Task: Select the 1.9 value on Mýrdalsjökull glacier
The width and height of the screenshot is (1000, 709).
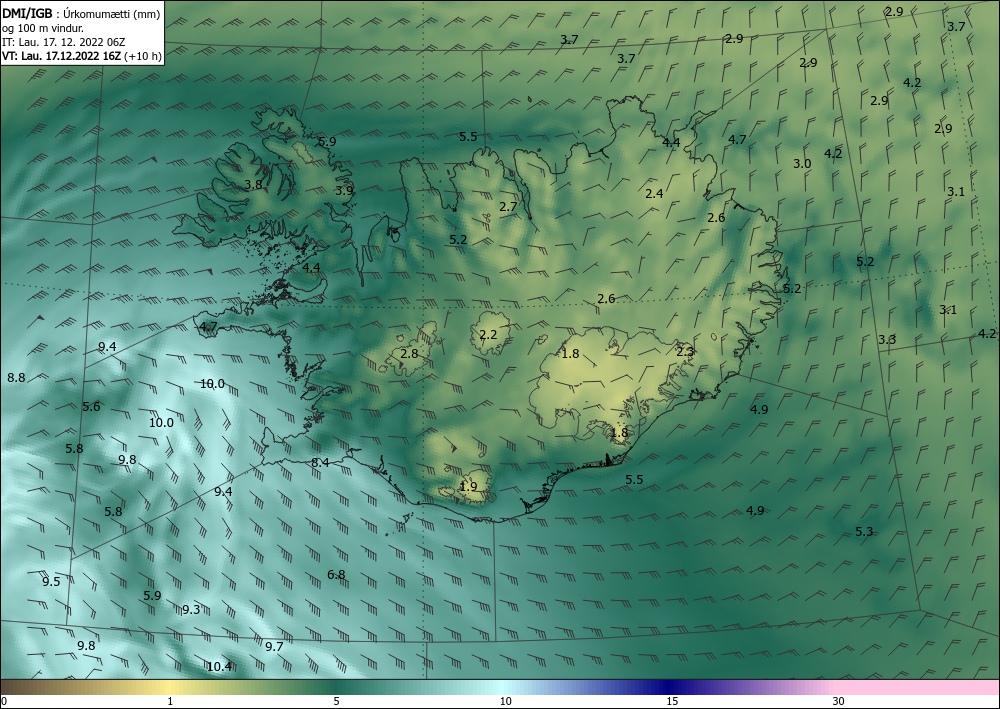Action: tap(468, 486)
